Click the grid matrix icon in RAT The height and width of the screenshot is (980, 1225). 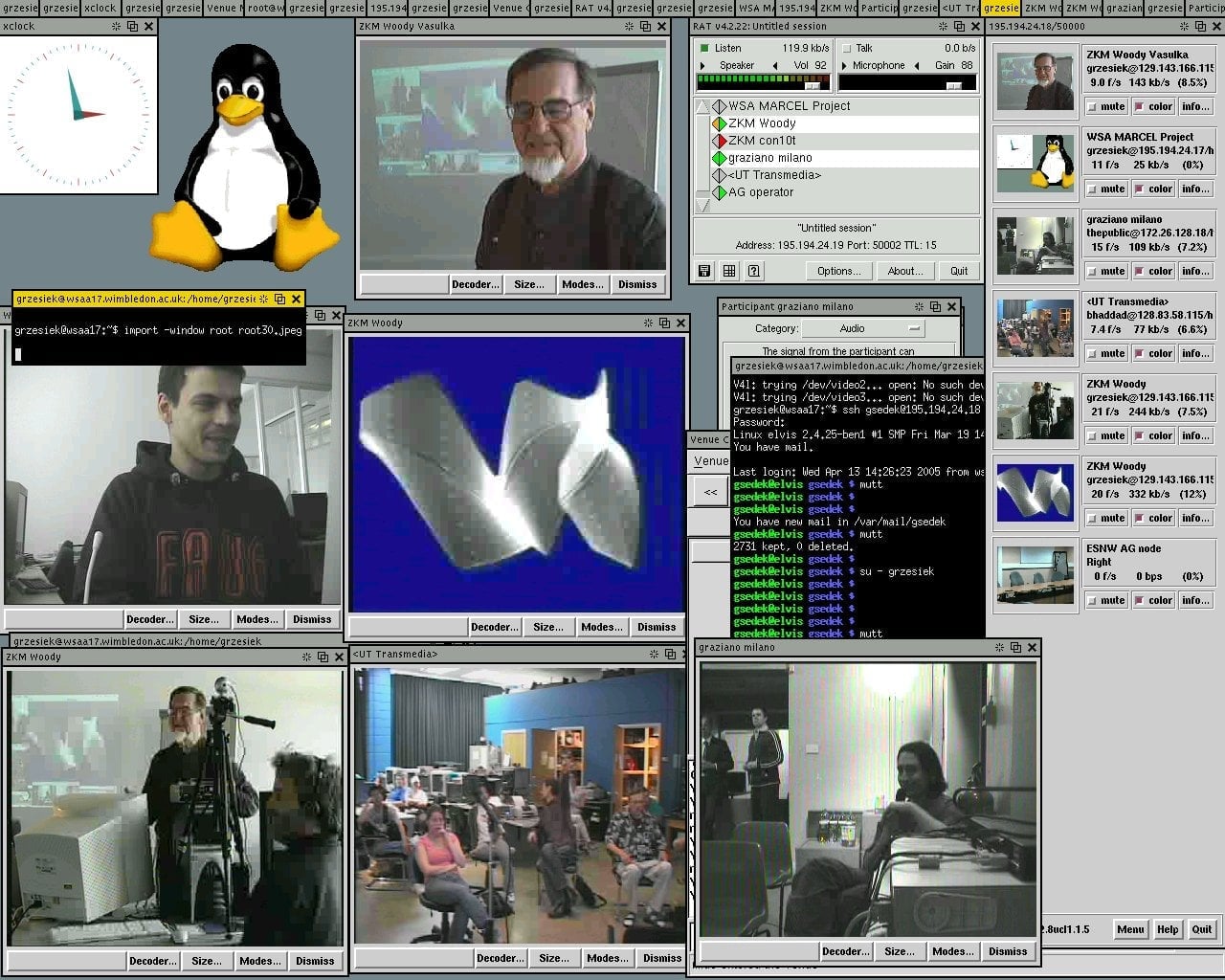point(729,271)
